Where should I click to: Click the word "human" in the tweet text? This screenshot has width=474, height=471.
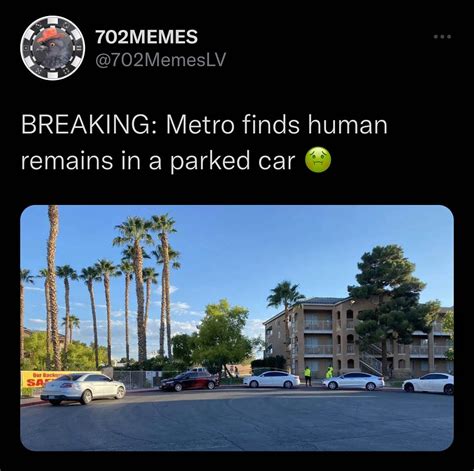(x=347, y=125)
